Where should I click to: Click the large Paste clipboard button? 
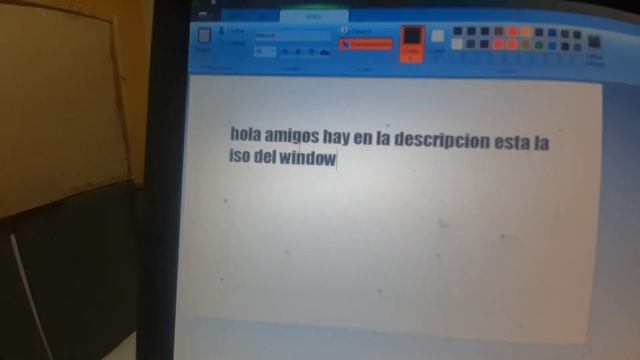(x=204, y=40)
